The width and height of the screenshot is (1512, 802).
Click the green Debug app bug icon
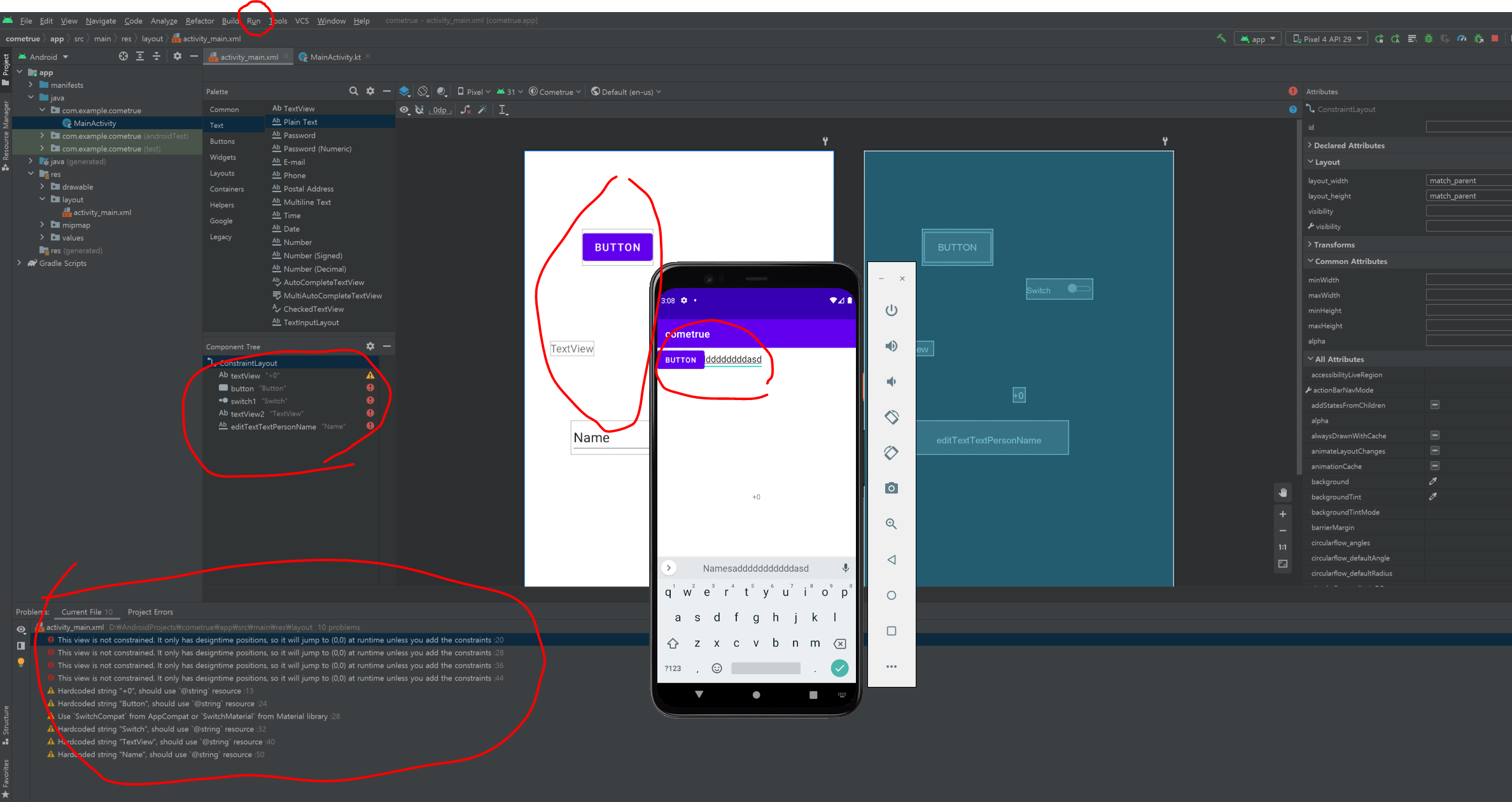[1429, 39]
